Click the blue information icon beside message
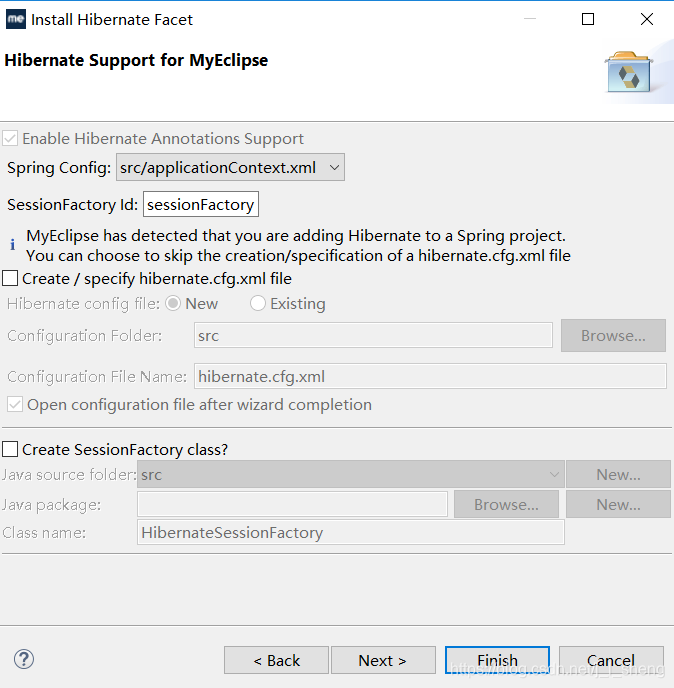Screen dimensions: 674x688 click(x=13, y=244)
